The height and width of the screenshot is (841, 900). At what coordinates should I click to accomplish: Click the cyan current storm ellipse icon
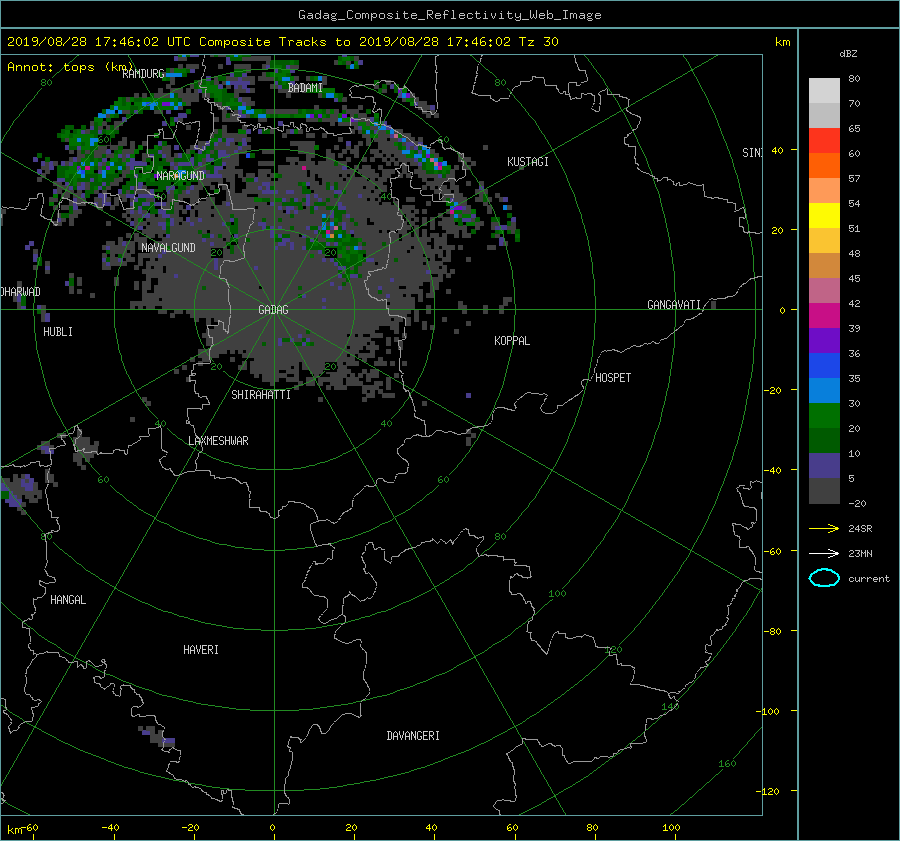coord(824,578)
